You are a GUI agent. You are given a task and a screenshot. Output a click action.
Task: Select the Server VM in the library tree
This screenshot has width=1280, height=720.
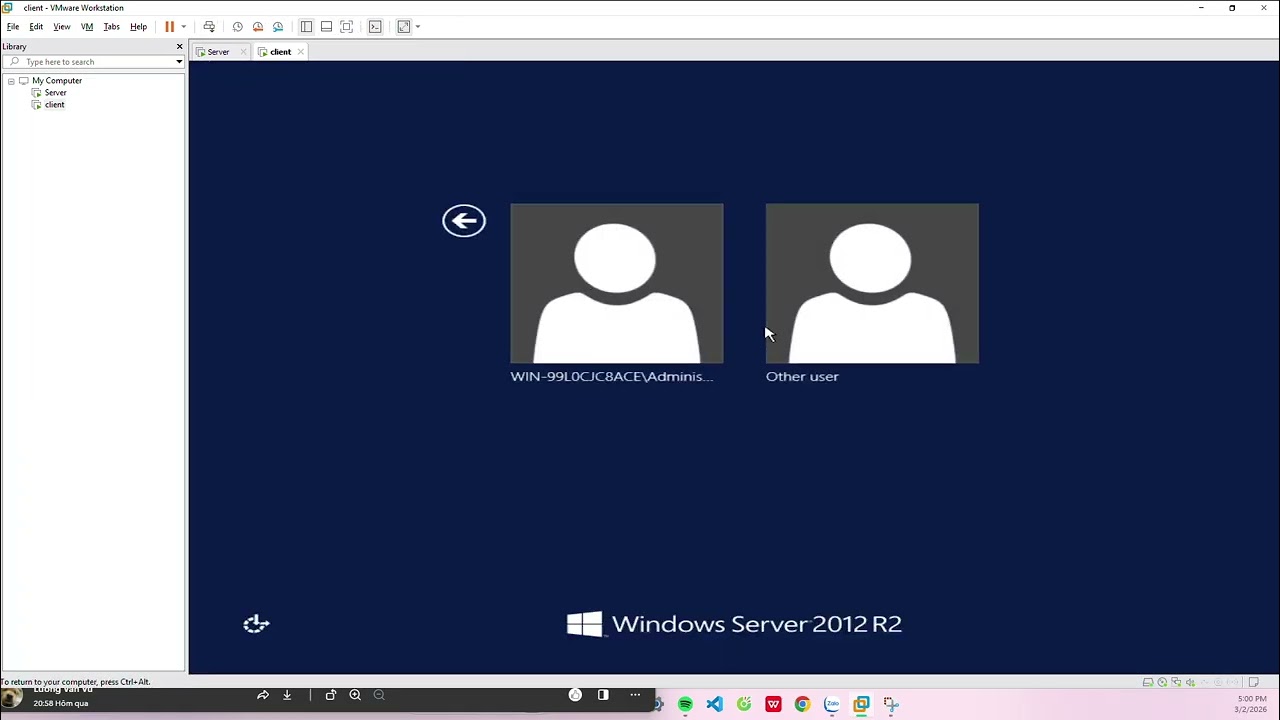[55, 93]
